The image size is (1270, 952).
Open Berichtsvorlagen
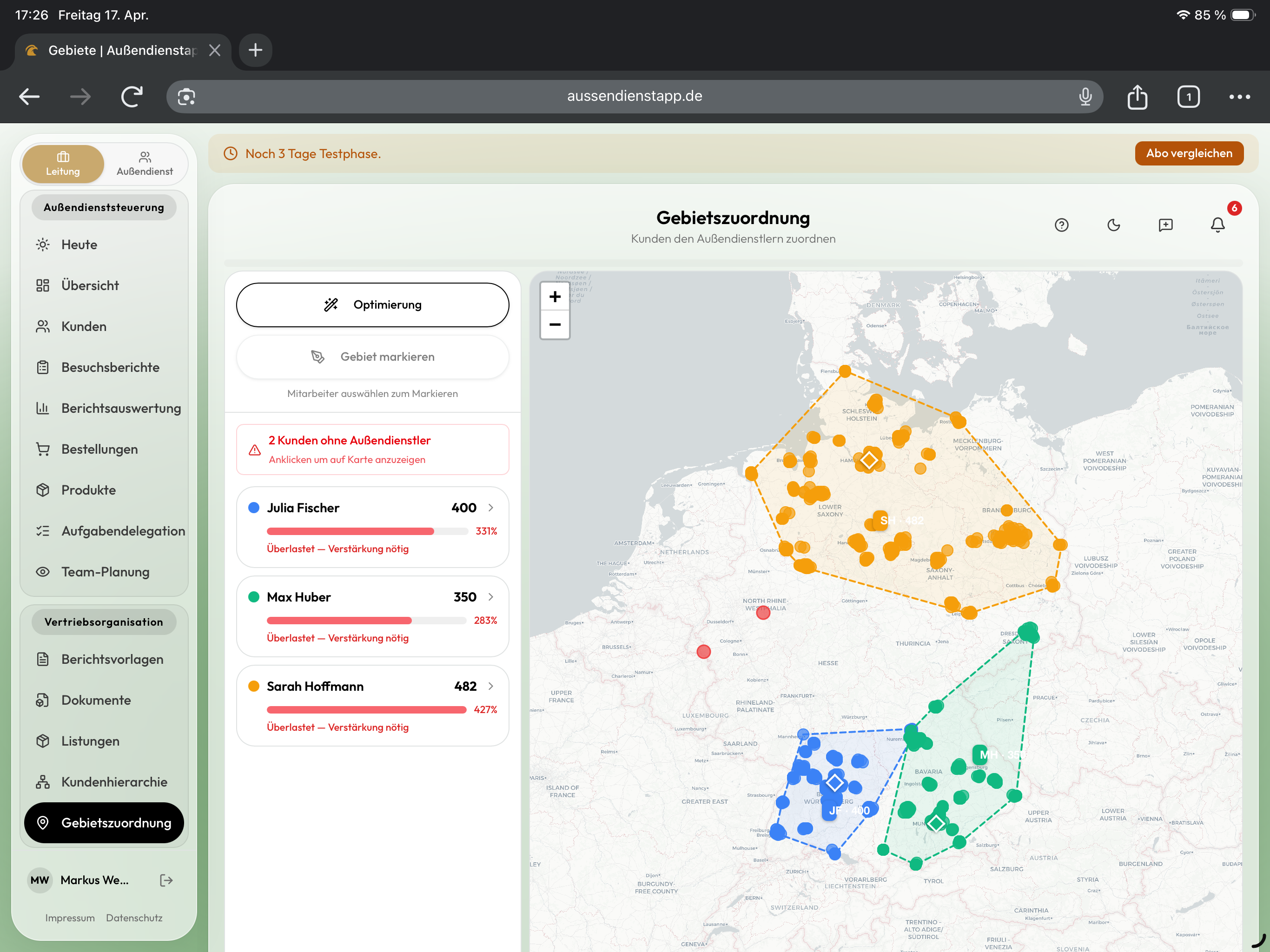point(104,659)
